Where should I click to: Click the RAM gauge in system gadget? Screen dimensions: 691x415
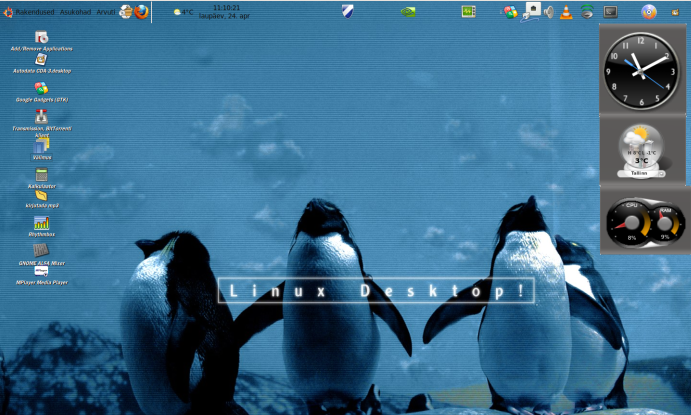665,223
